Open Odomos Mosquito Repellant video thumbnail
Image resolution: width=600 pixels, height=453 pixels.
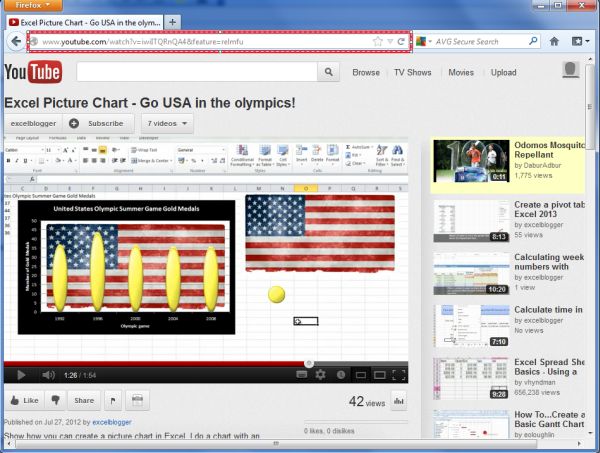tap(471, 161)
